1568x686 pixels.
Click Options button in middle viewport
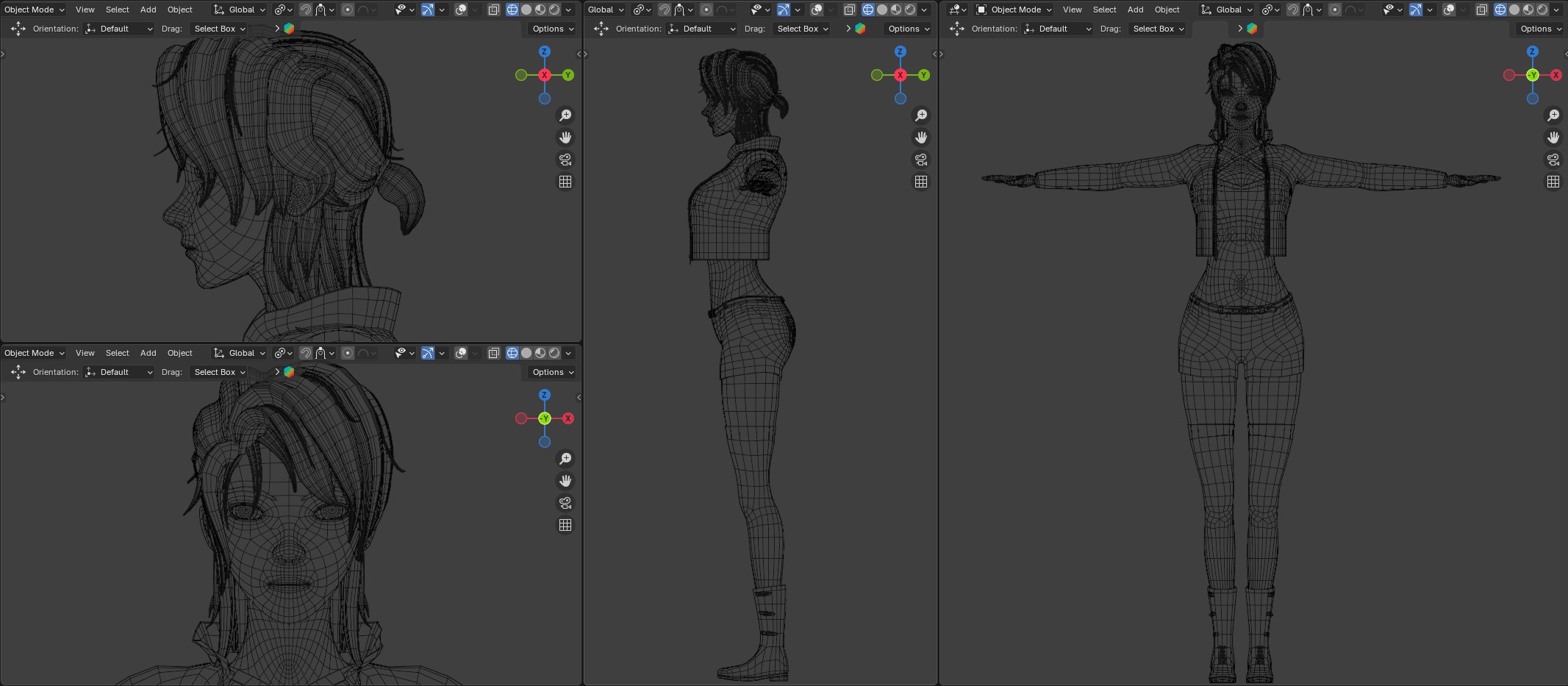tap(908, 29)
